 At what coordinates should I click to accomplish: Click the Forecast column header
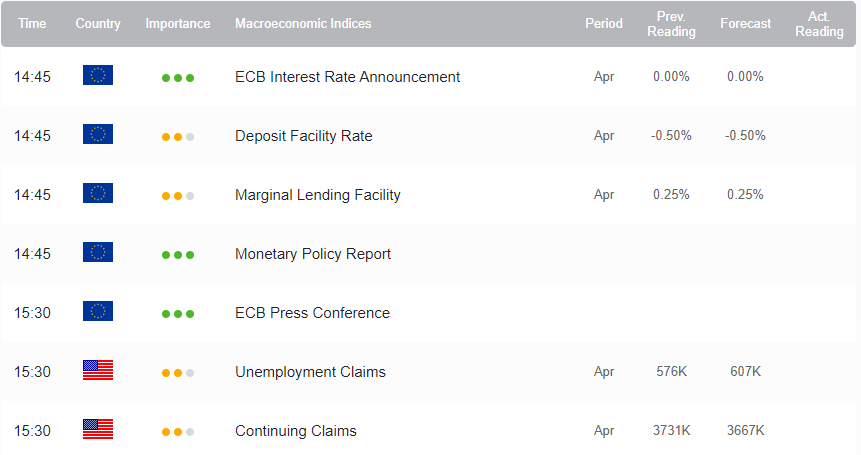click(745, 24)
